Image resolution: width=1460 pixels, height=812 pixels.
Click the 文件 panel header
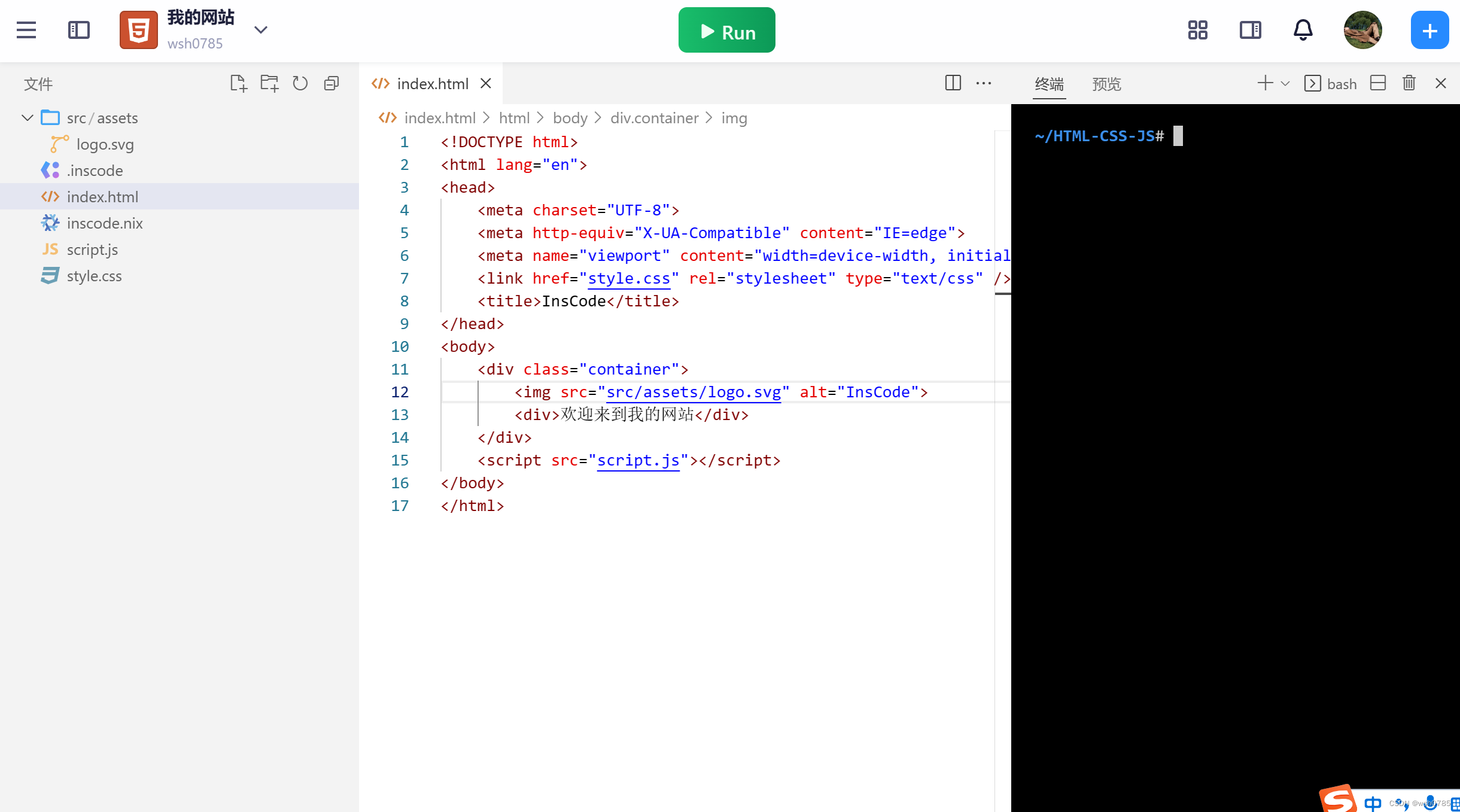point(38,84)
